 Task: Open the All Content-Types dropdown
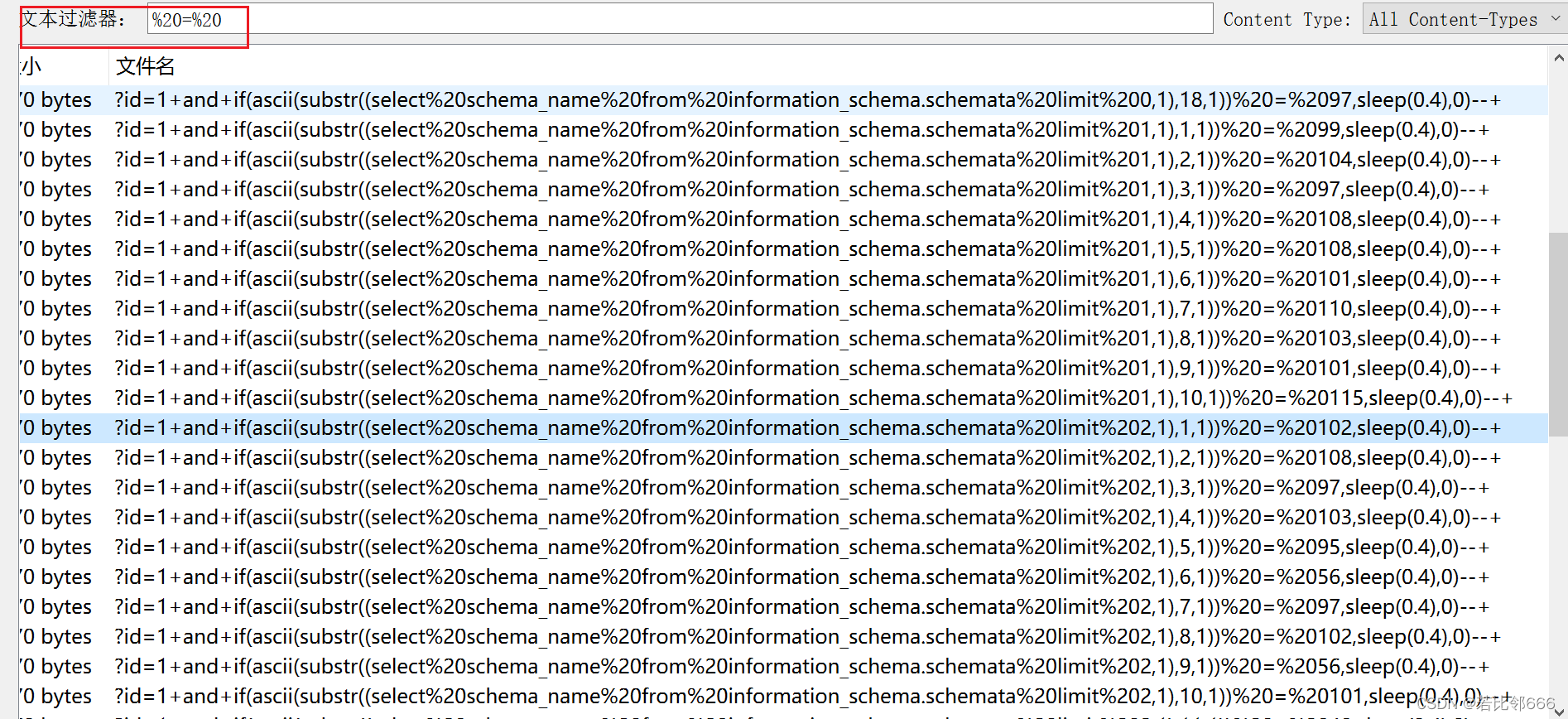click(1465, 20)
